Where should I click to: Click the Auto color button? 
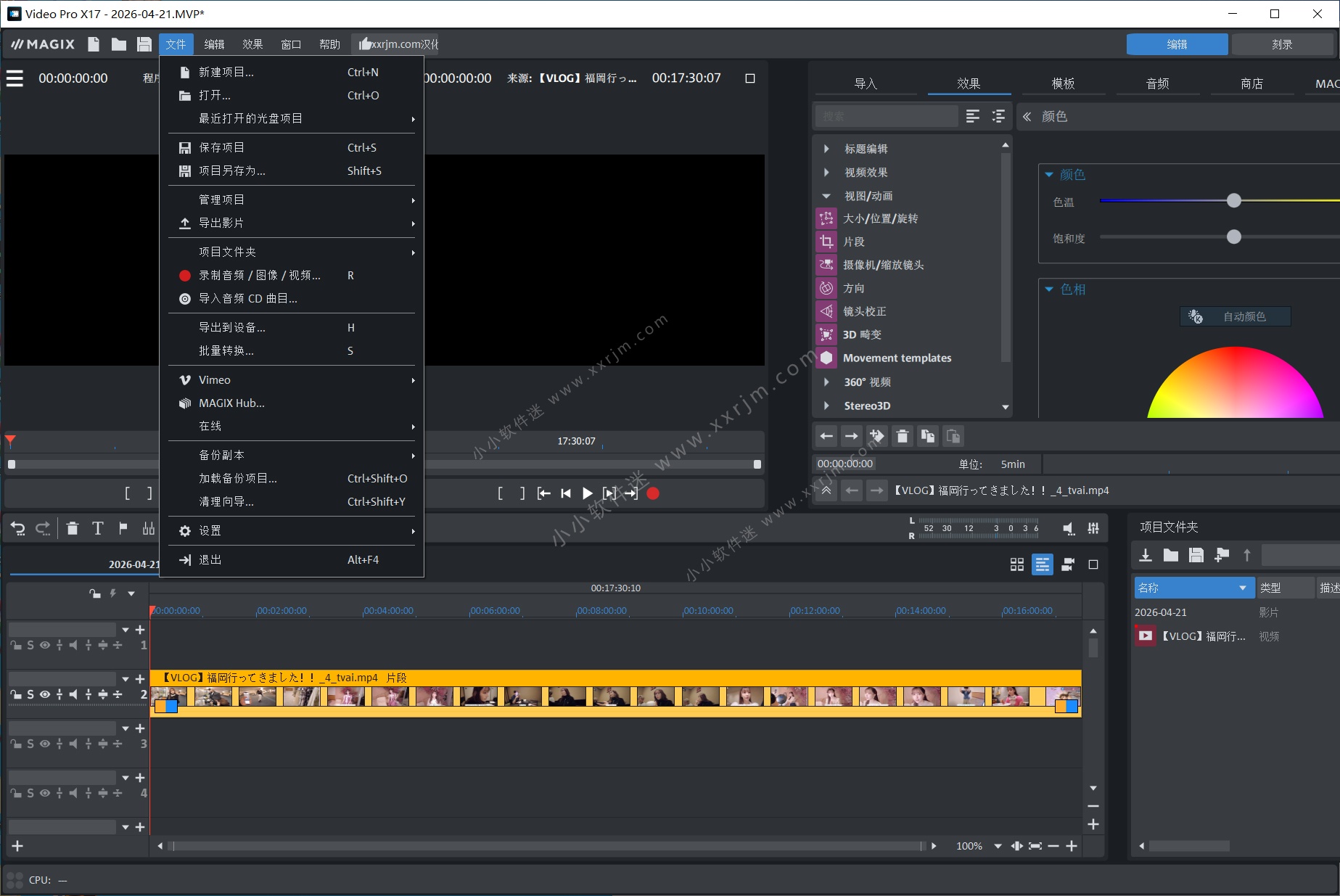pyautogui.click(x=1235, y=316)
